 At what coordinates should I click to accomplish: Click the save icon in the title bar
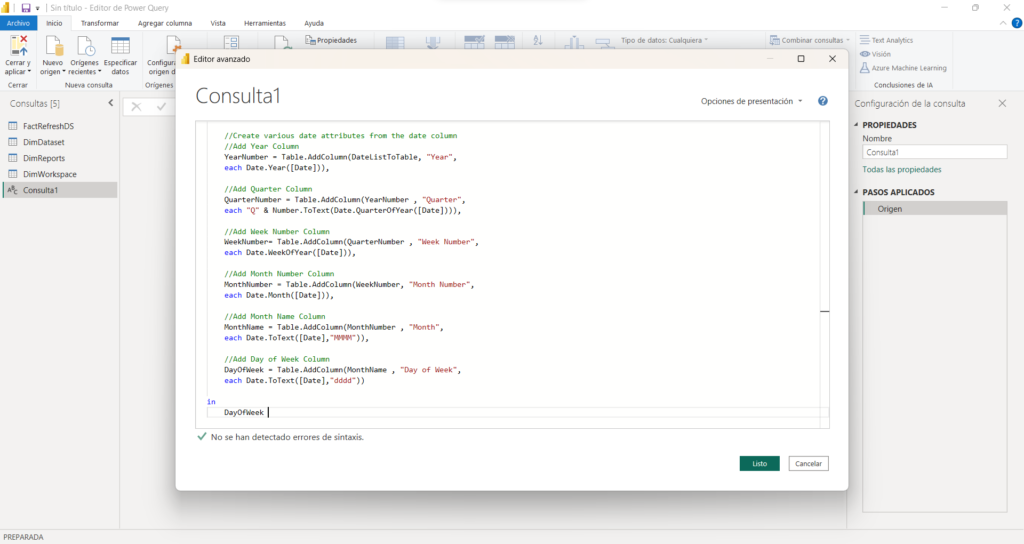click(25, 7)
